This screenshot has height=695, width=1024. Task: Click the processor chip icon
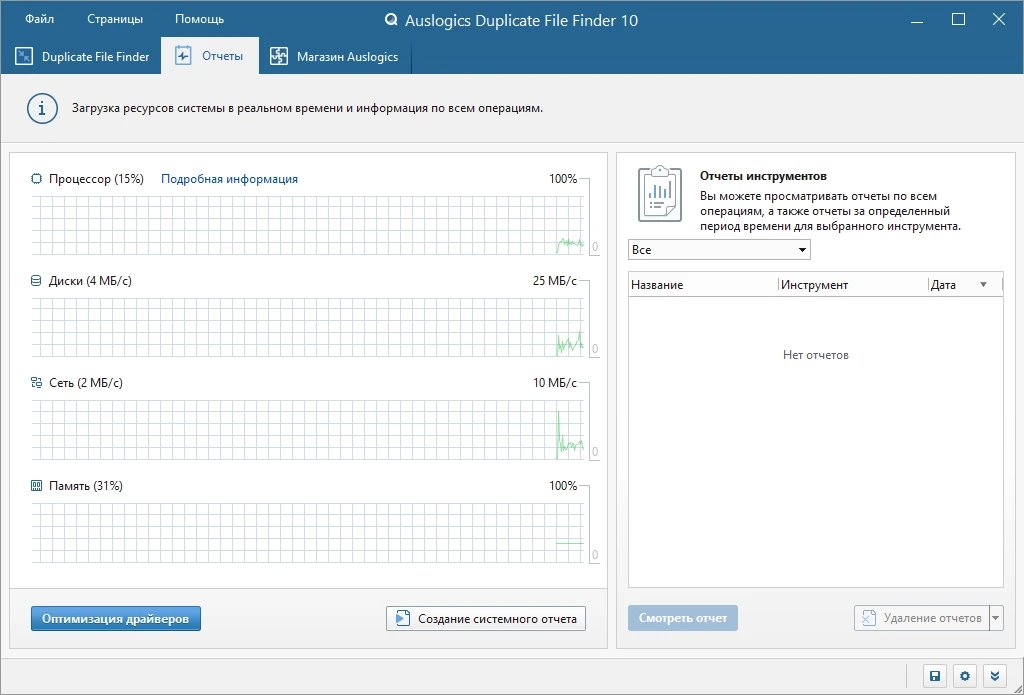click(37, 179)
